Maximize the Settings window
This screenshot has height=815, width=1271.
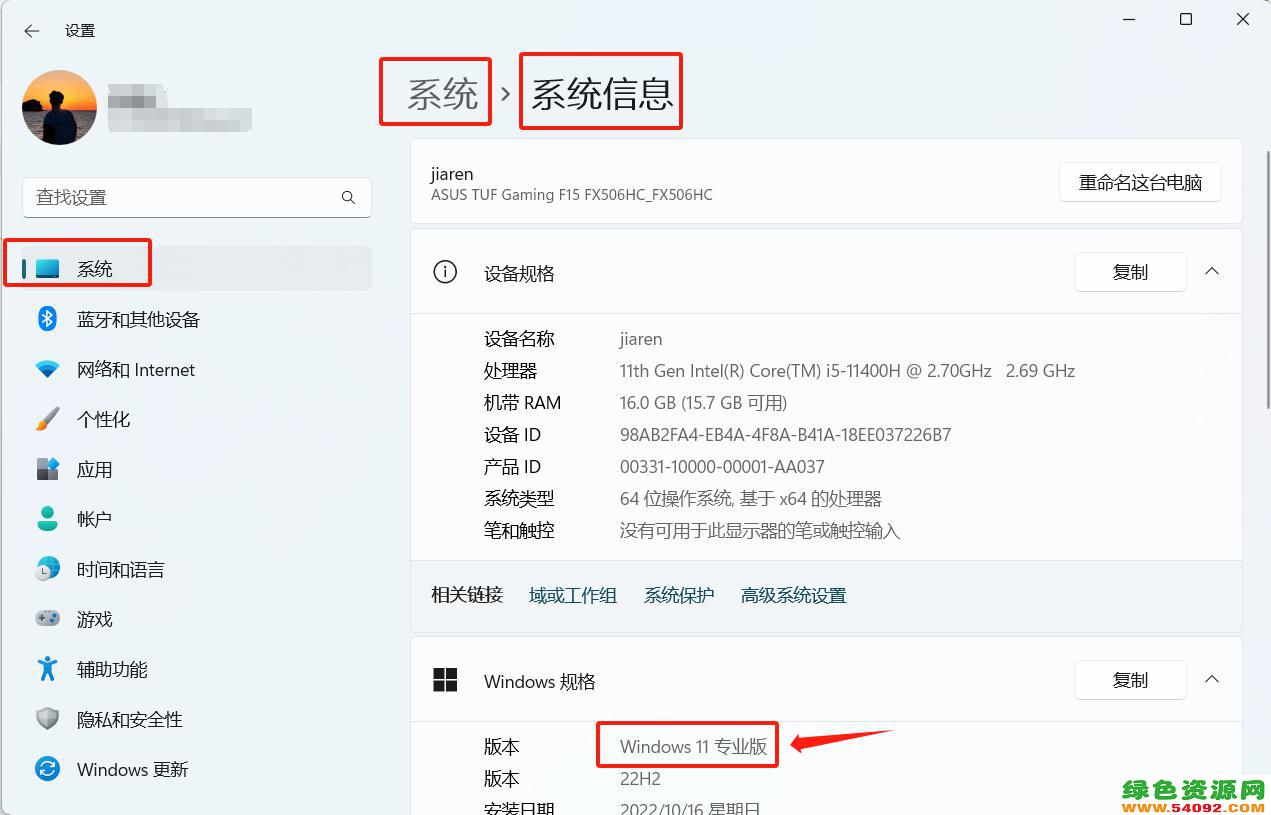(x=1186, y=19)
